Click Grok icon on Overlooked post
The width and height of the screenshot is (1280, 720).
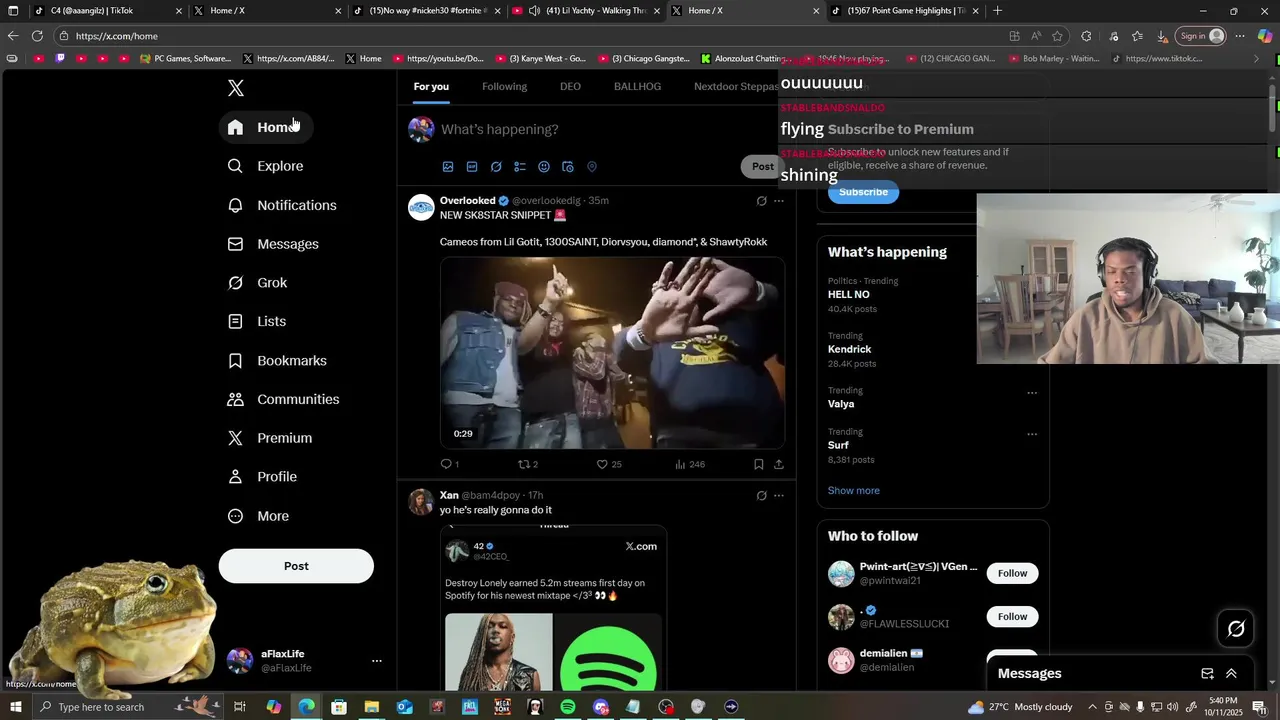click(761, 201)
